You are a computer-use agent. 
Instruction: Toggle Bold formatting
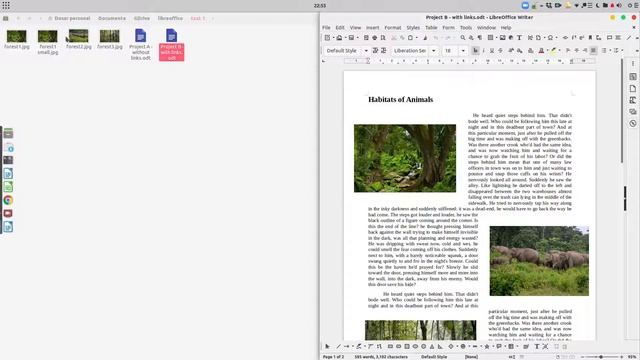pos(476,51)
